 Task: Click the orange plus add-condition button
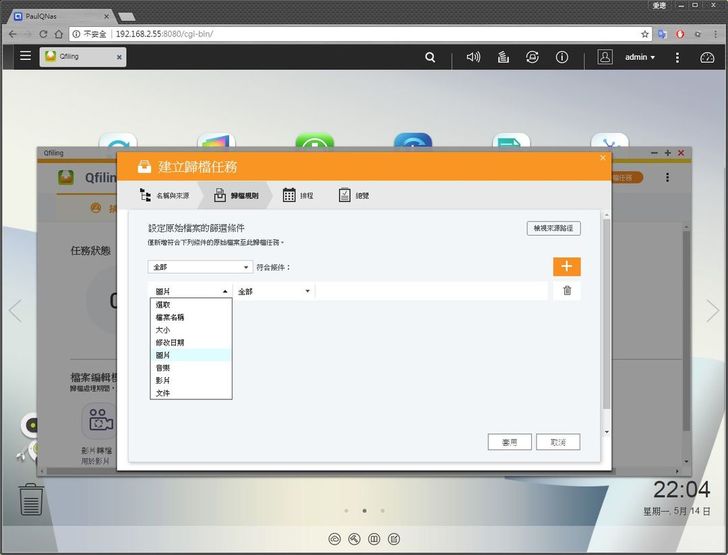click(566, 266)
